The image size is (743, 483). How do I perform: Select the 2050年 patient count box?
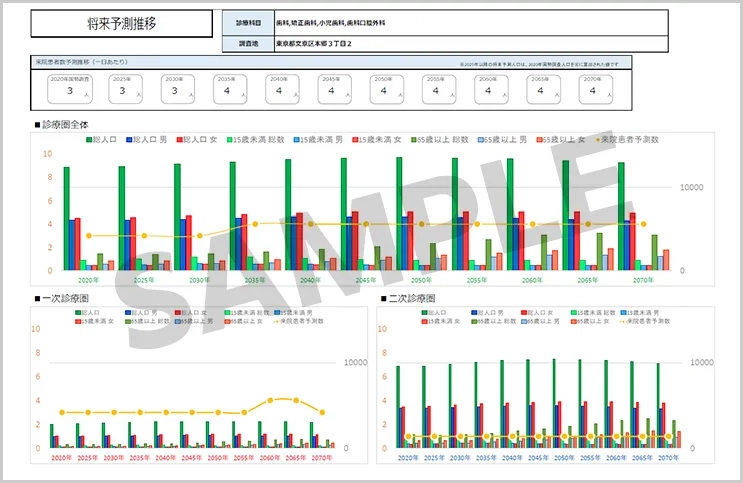[387, 89]
